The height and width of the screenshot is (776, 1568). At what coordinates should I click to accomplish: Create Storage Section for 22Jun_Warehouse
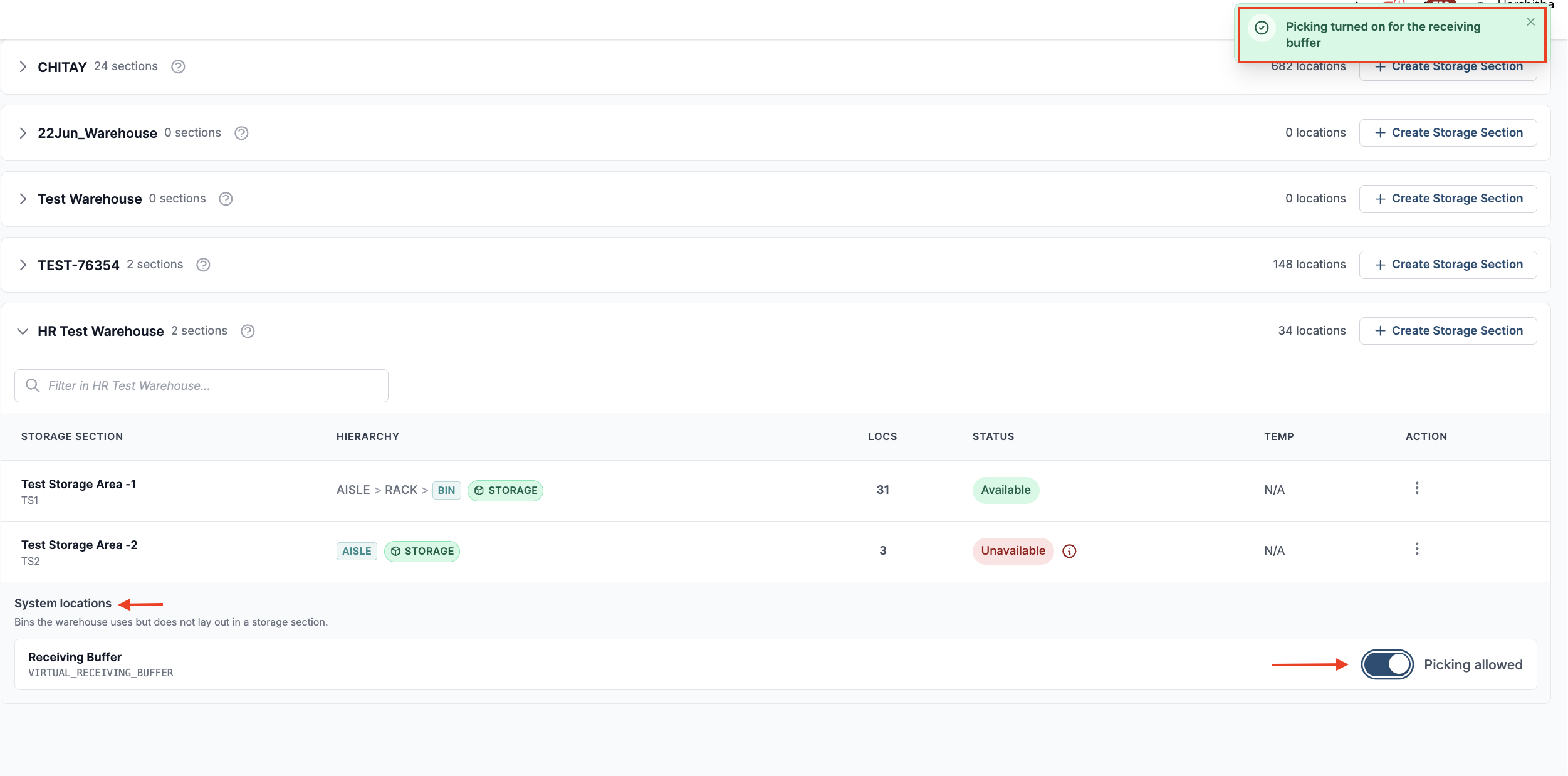1448,133
